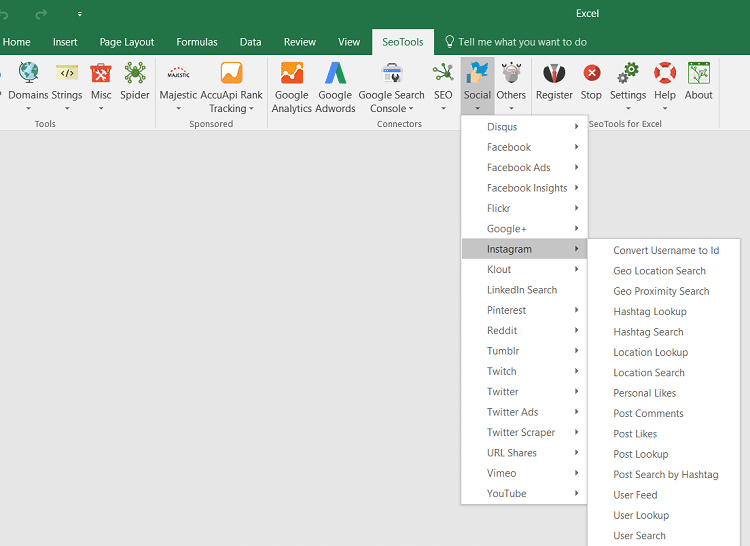Expand the Domains dropdown arrow
This screenshot has height=546, width=750.
click(x=28, y=109)
